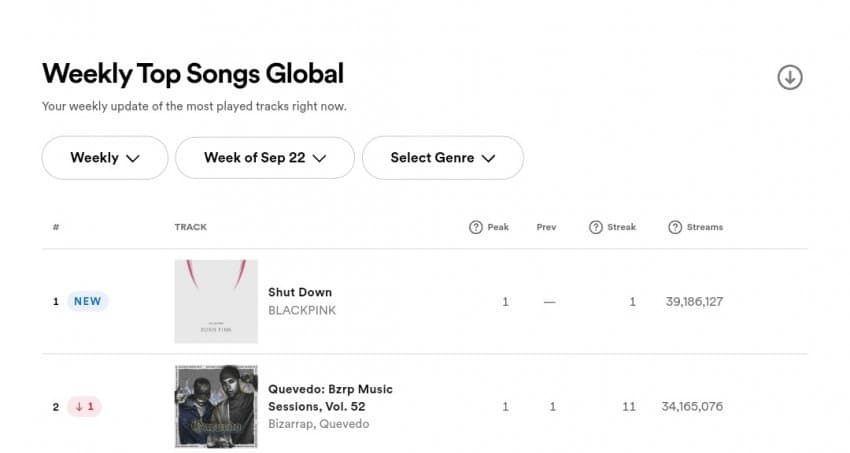Screen dimensions: 850x453
Task: Open the BLACKPINK artist link
Action: click(x=302, y=310)
